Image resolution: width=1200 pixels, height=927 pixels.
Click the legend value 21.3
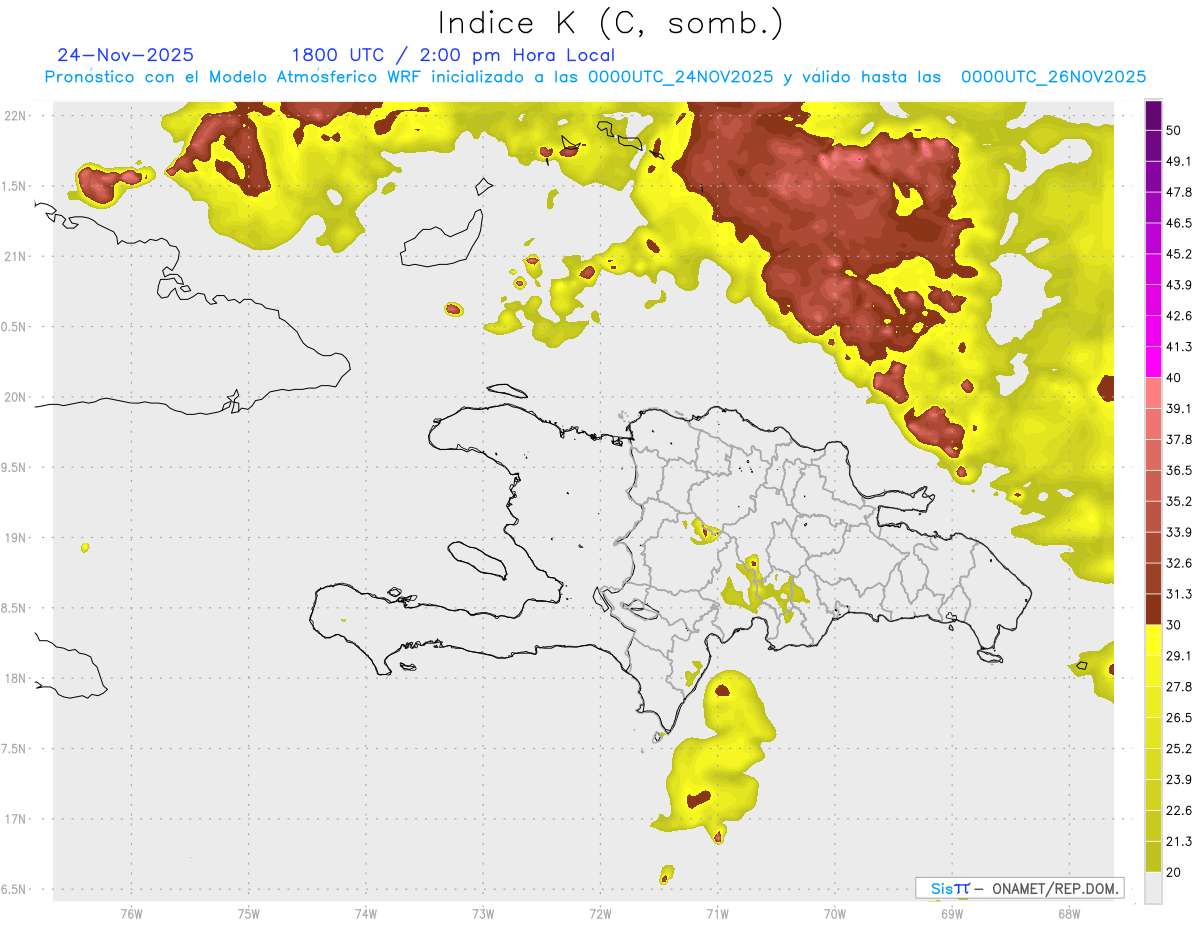(x=1180, y=841)
